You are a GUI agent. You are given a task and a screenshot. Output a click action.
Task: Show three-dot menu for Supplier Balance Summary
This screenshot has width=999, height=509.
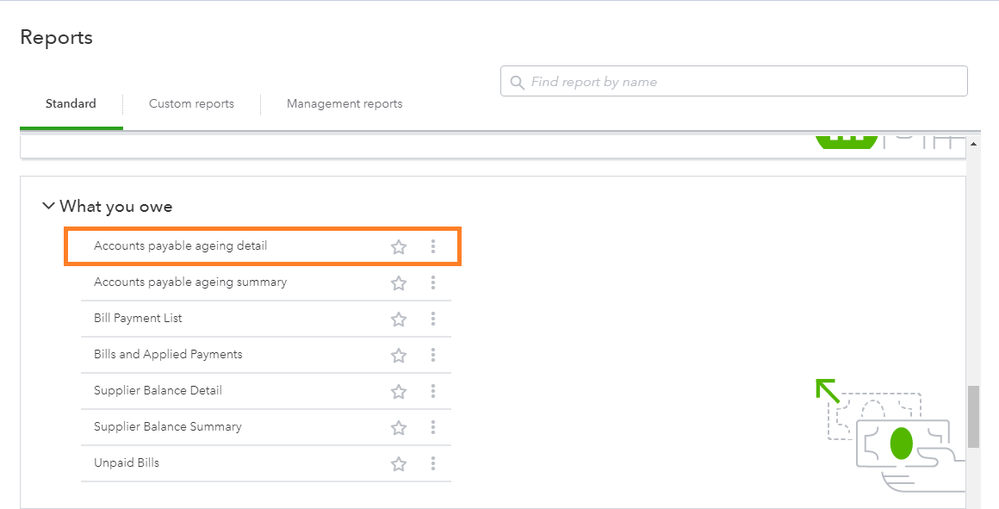point(433,427)
